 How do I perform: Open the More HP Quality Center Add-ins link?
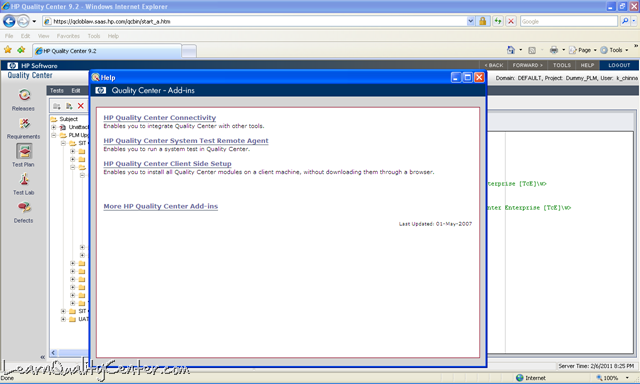pyautogui.click(x=160, y=206)
